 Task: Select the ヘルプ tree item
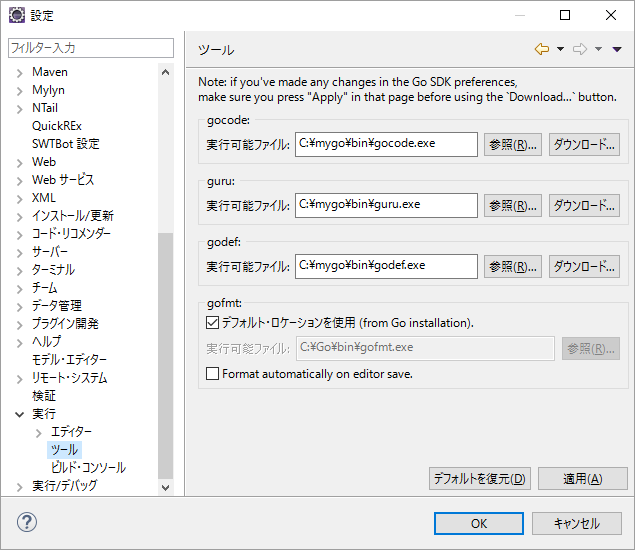[x=47, y=341]
